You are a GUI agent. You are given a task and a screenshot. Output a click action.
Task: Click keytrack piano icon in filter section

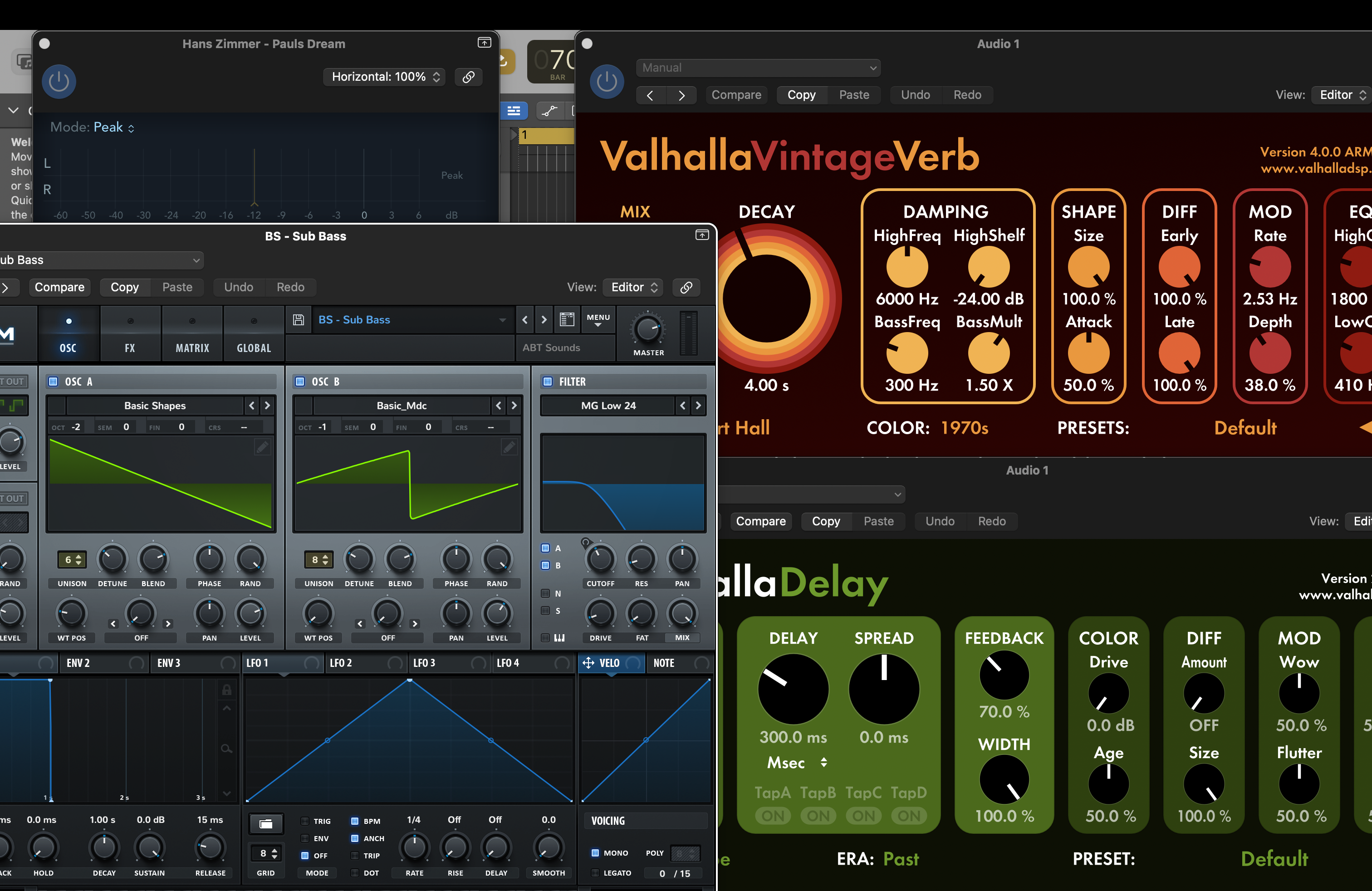[x=559, y=637]
